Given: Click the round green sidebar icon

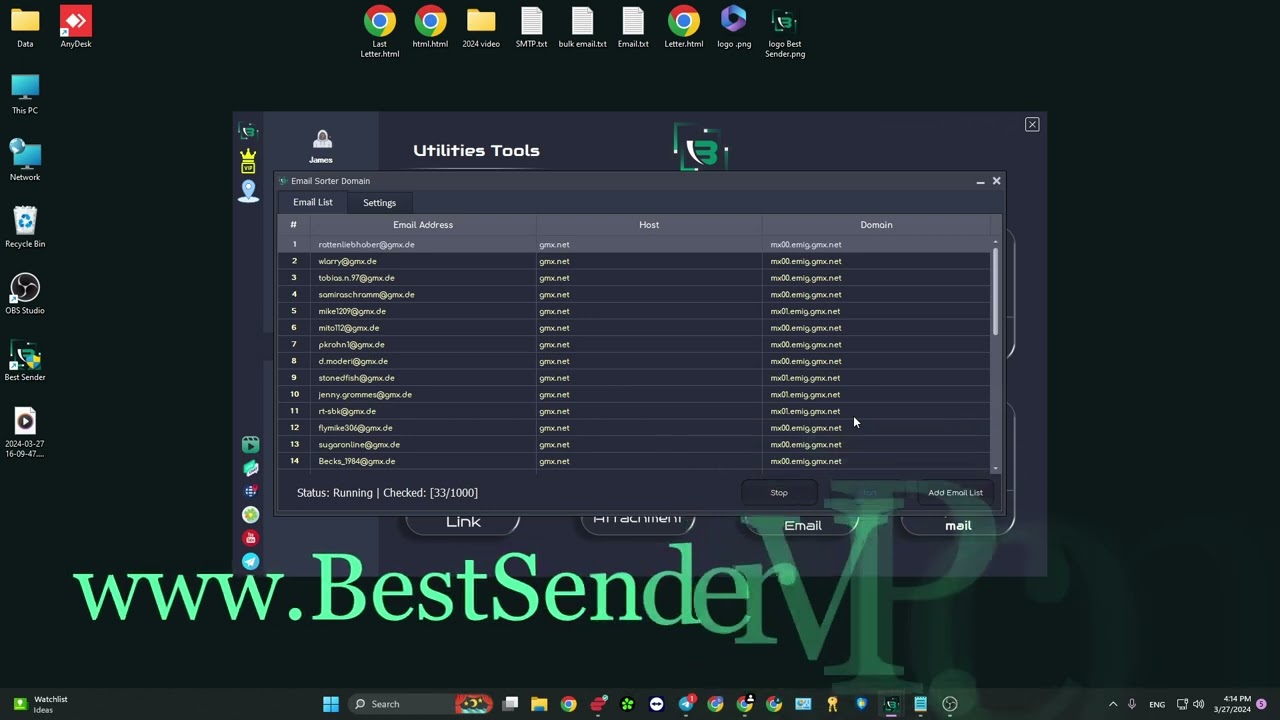Looking at the screenshot, I should (x=251, y=515).
